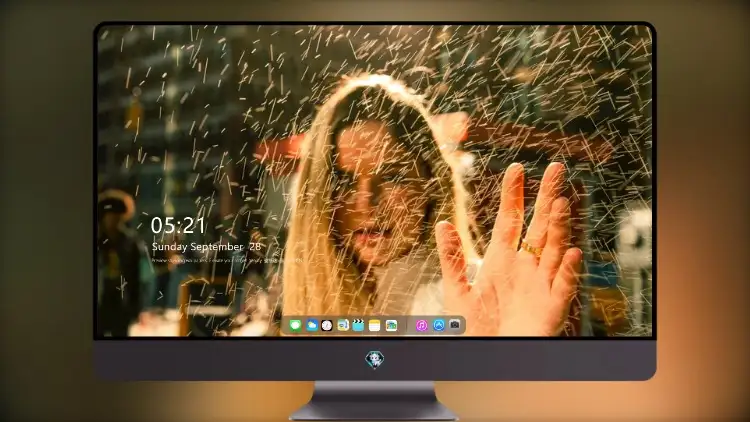Open the Camera app in the dock
The height and width of the screenshot is (422, 750).
455,325
